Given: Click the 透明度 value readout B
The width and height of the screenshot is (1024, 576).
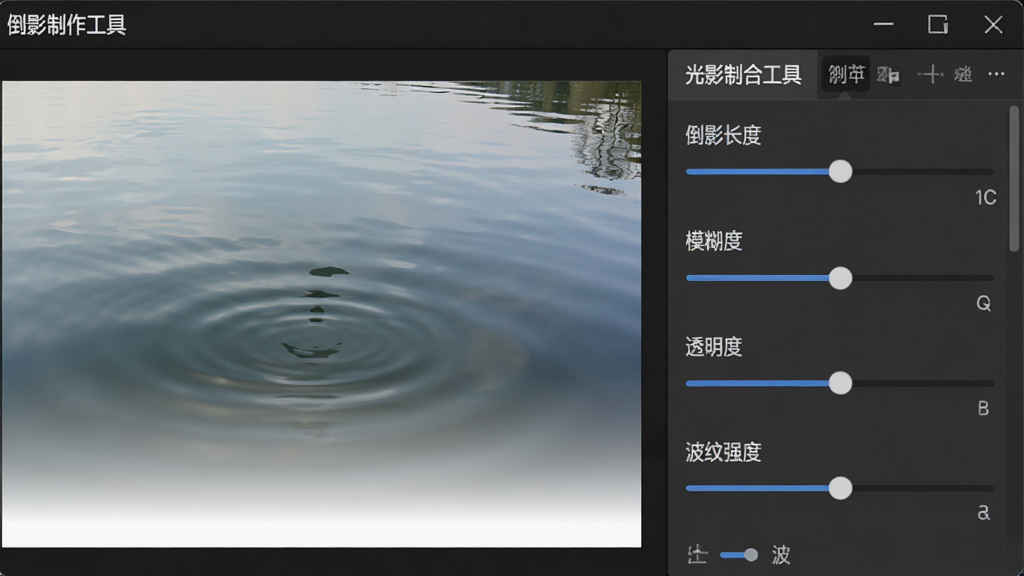Looking at the screenshot, I should click(x=983, y=409).
